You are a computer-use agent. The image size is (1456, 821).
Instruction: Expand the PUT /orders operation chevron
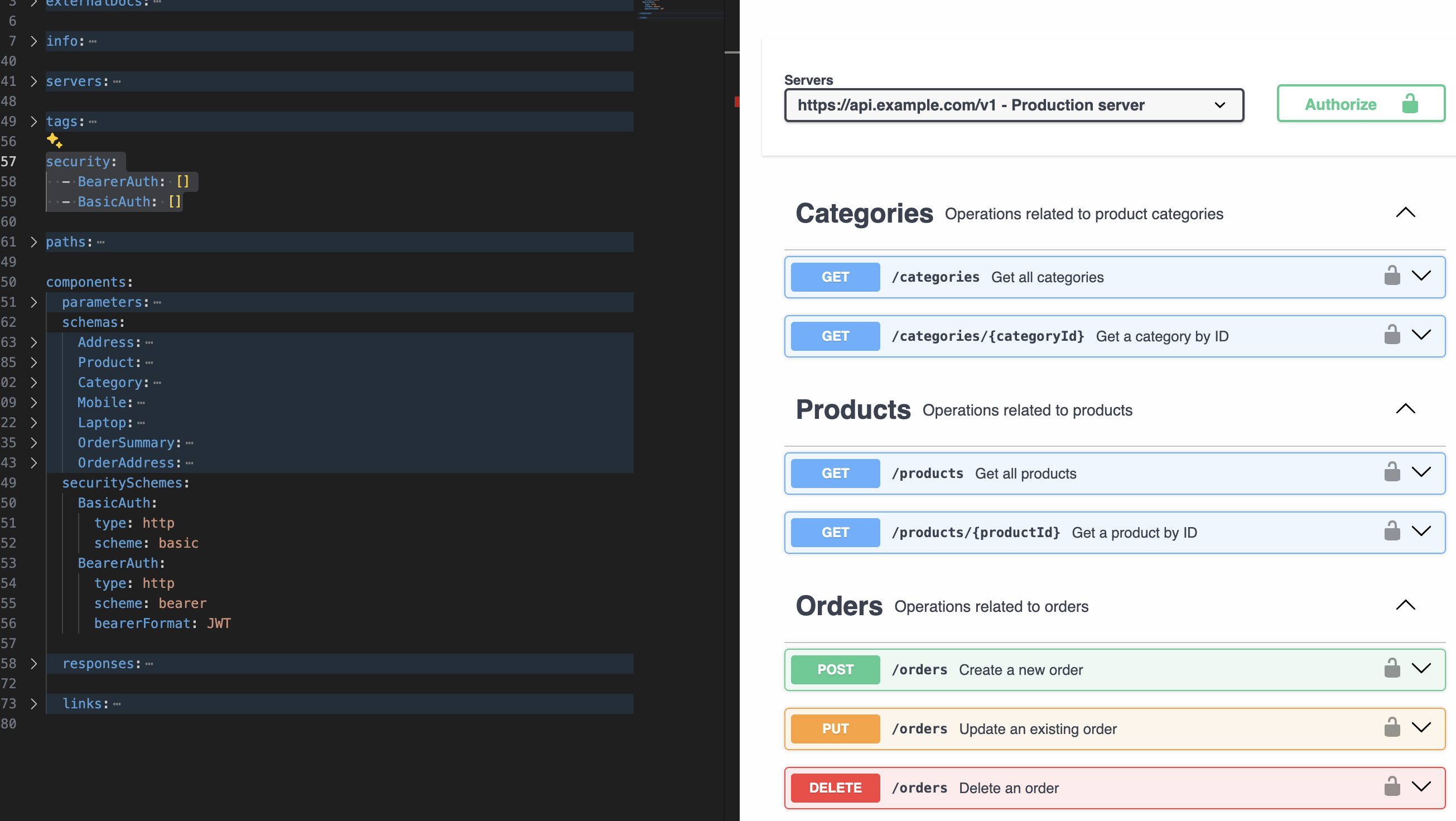point(1421,727)
